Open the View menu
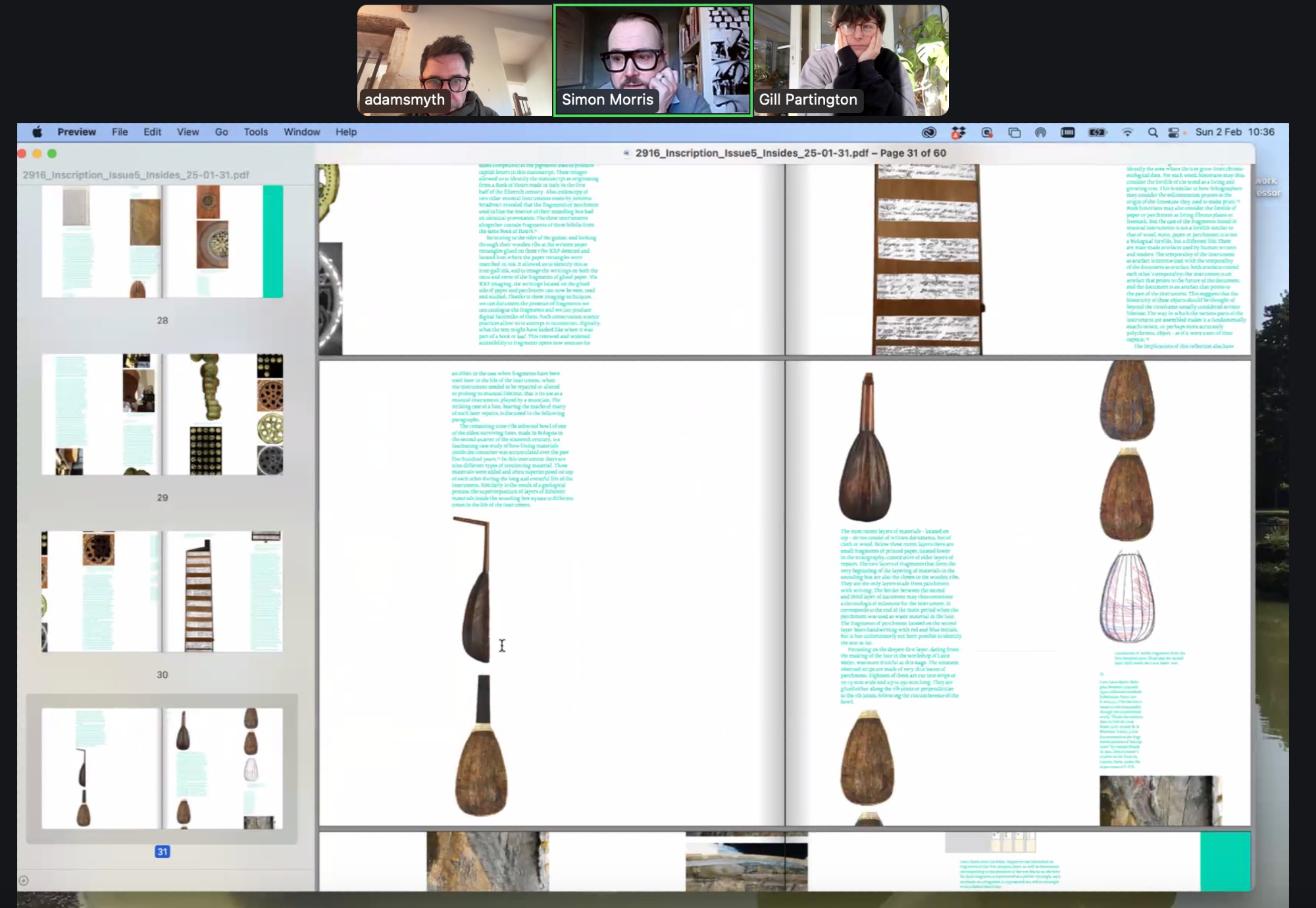Screen dimensions: 1316x908 188,132
